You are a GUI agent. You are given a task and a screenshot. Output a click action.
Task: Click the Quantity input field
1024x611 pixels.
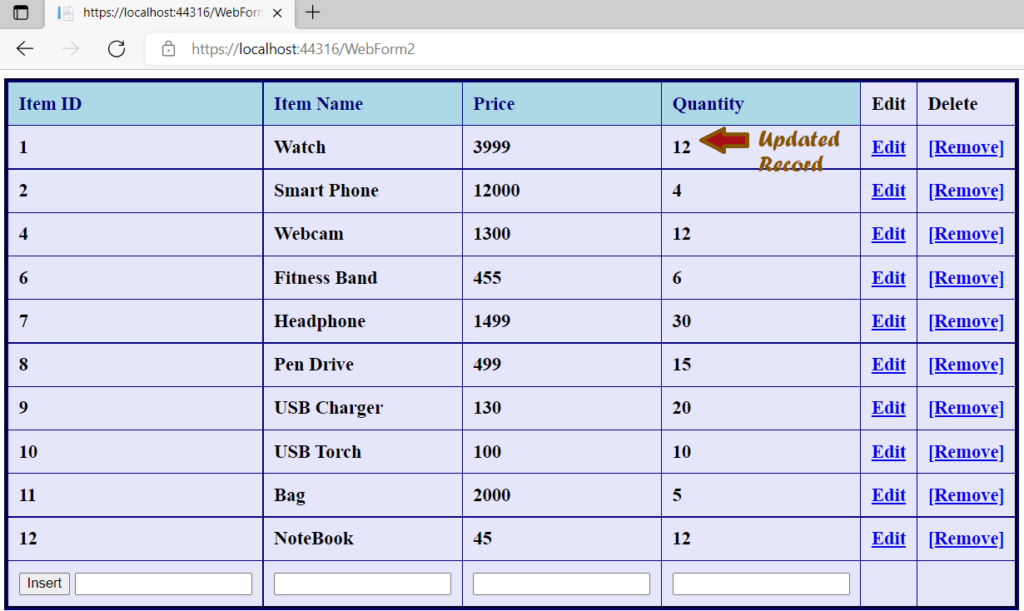click(760, 583)
